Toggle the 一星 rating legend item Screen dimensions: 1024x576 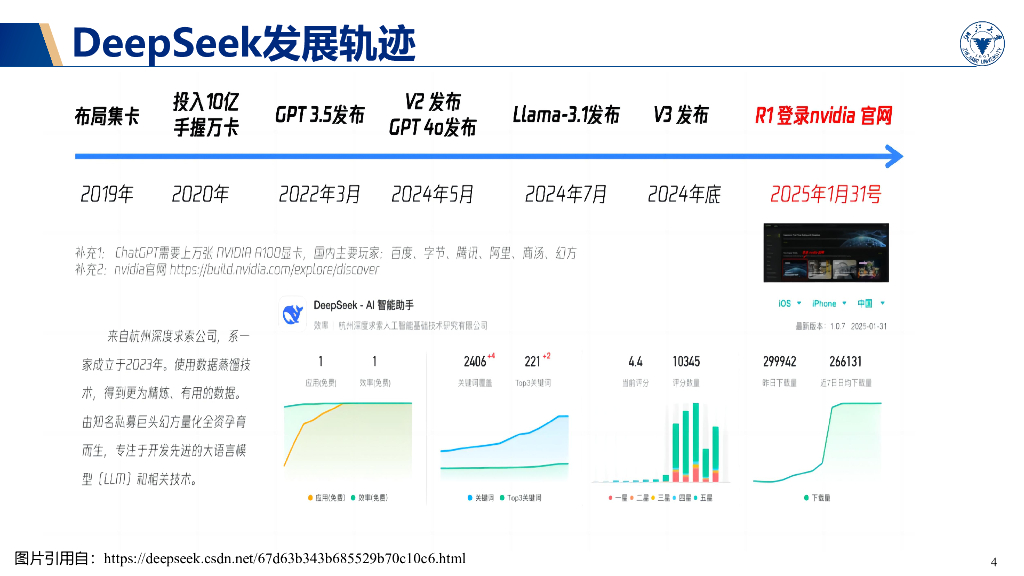coord(617,498)
